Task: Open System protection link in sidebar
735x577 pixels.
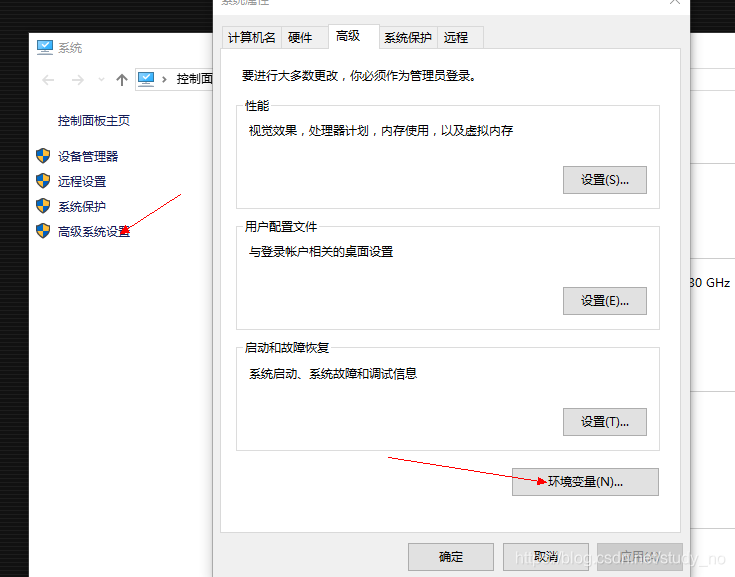Action: [82, 206]
